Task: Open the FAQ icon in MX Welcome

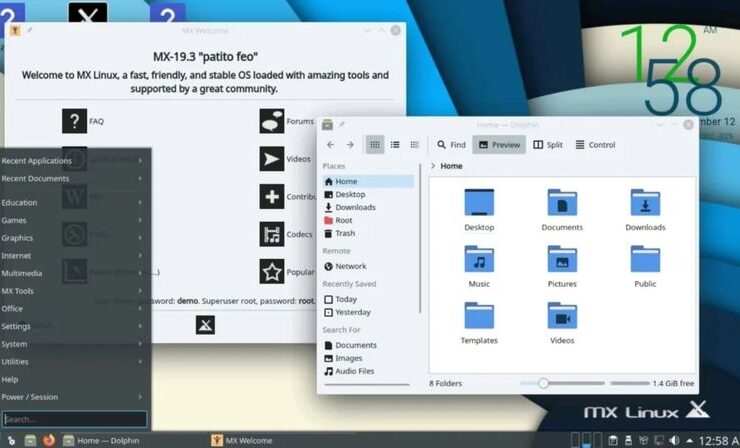Action: click(x=75, y=121)
